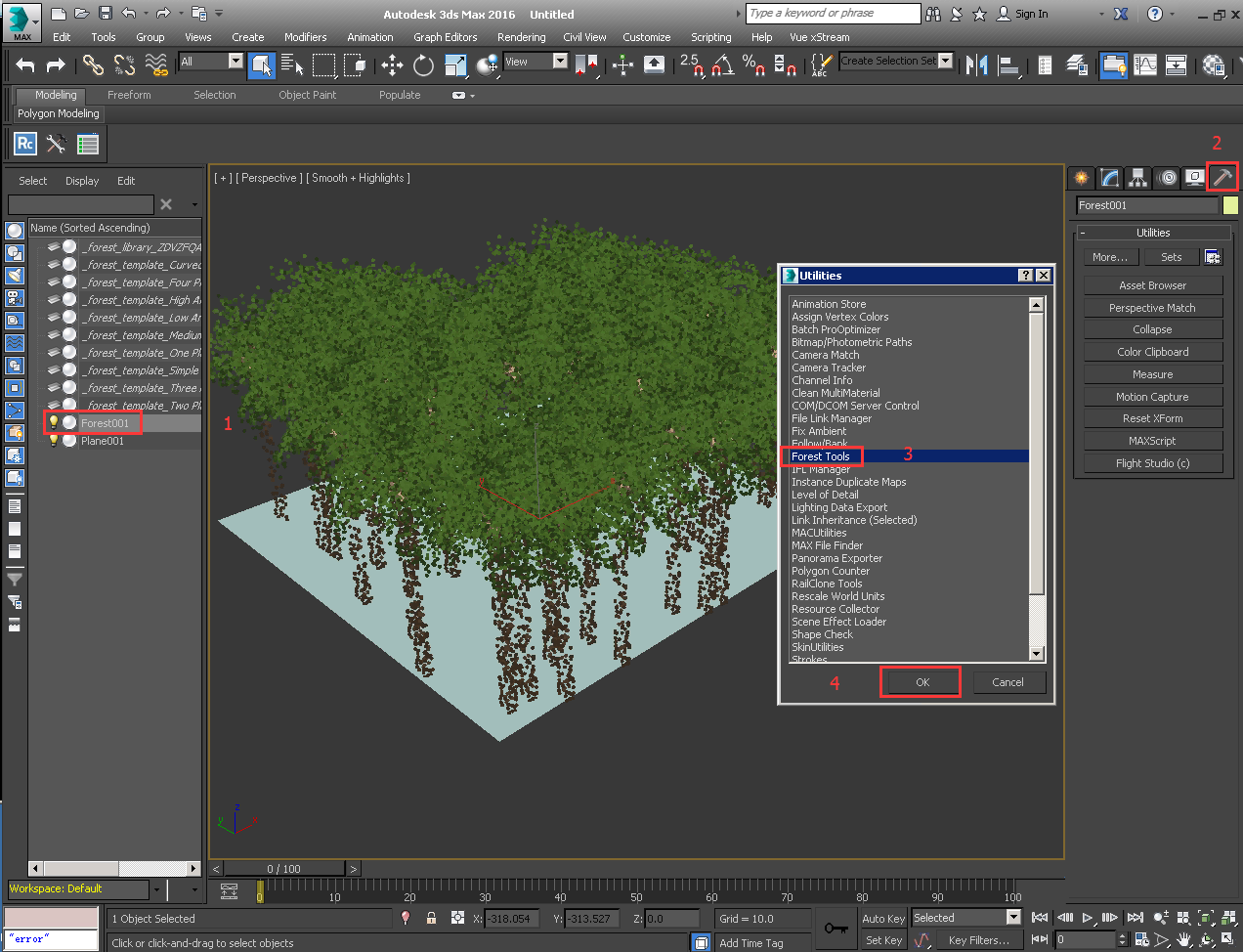
Task: Open the Utilities command panel tab
Action: click(x=1222, y=177)
